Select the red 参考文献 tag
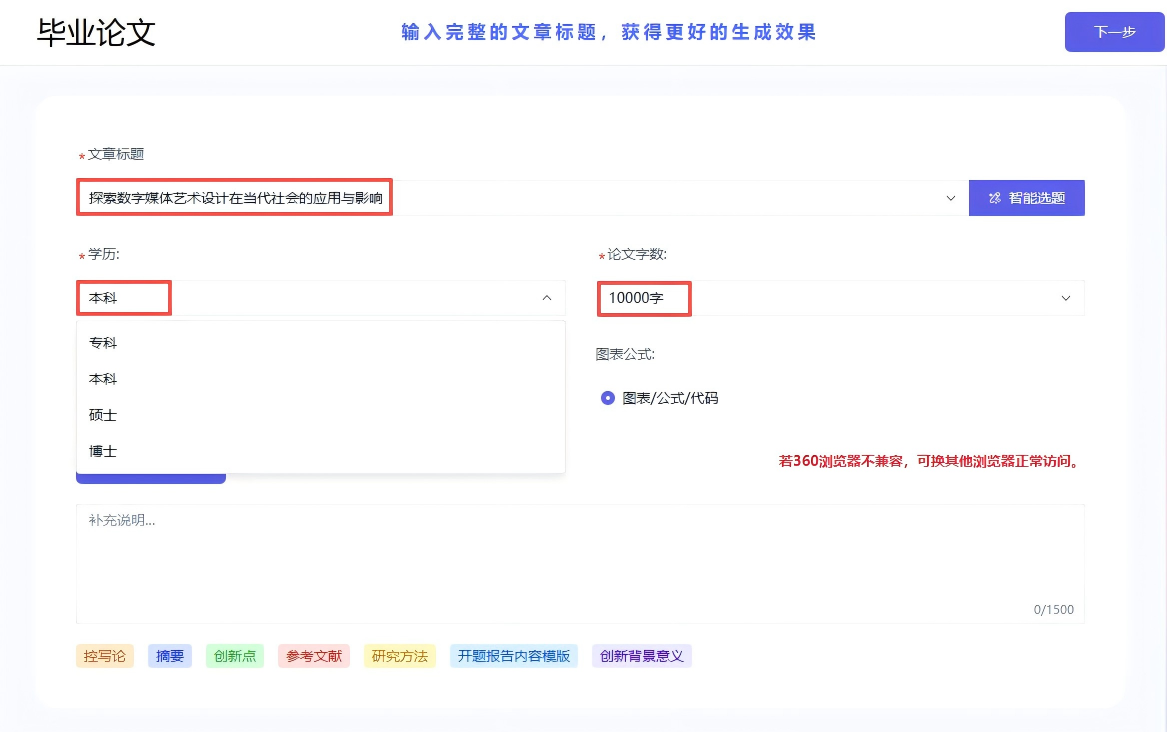This screenshot has width=1167, height=732. coord(314,656)
